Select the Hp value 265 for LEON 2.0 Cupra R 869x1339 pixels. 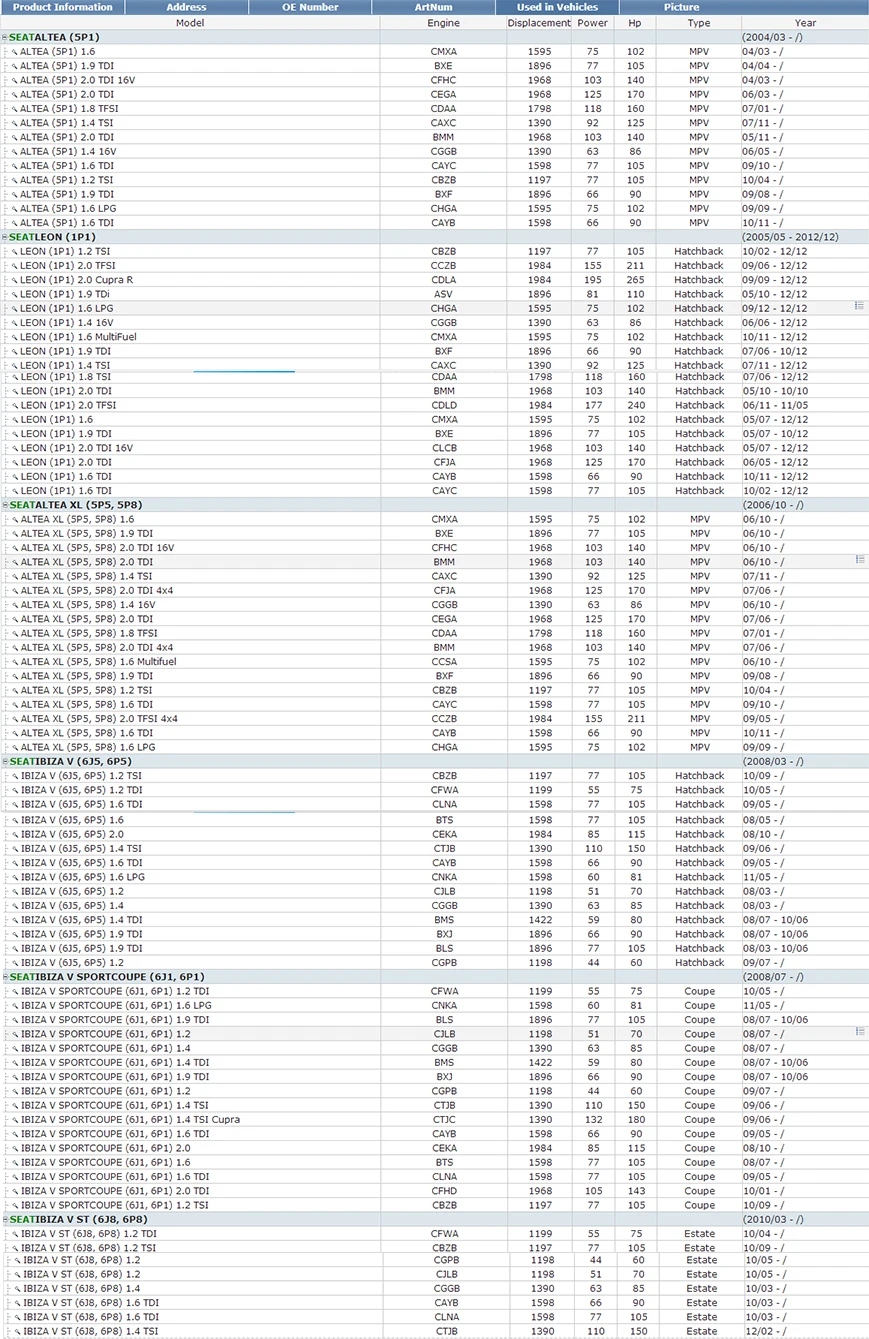tap(635, 280)
